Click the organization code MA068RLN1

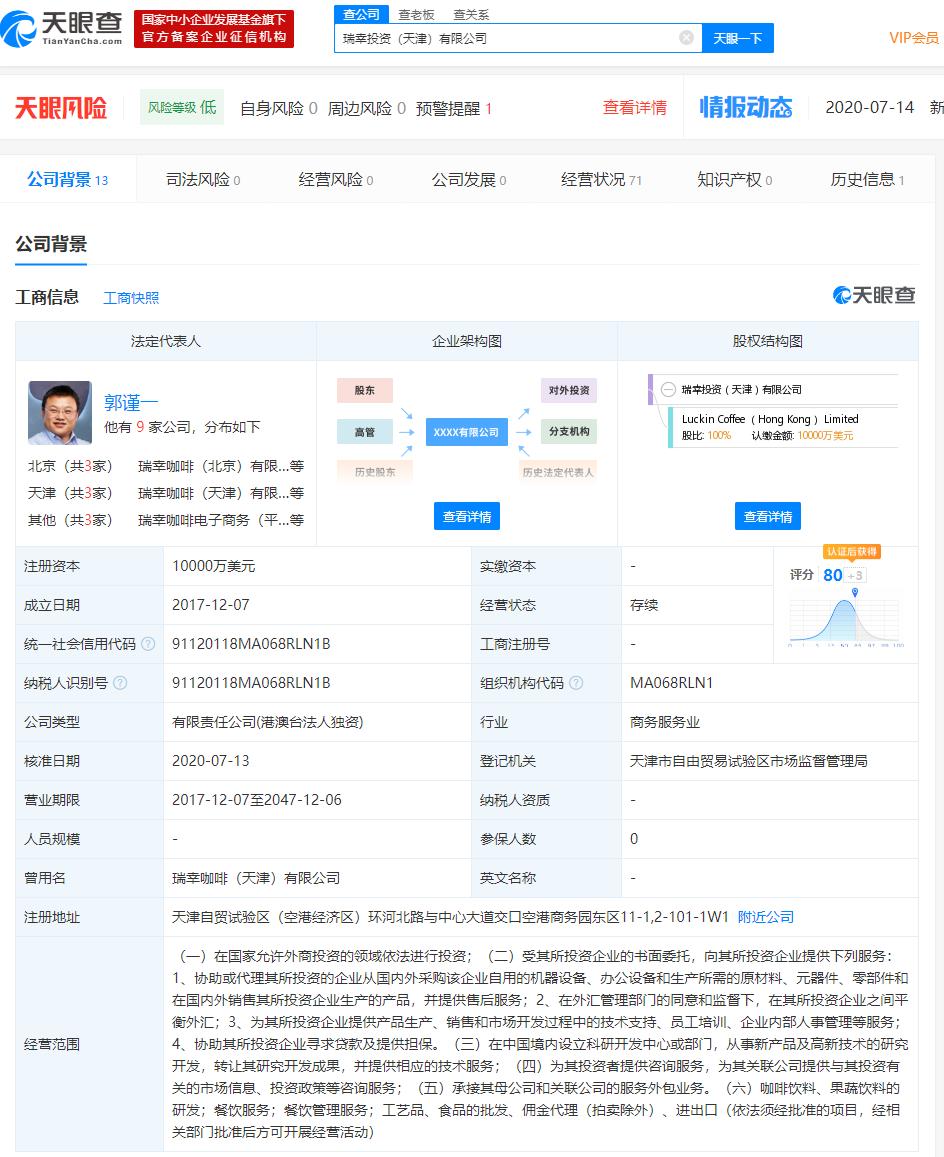[672, 683]
